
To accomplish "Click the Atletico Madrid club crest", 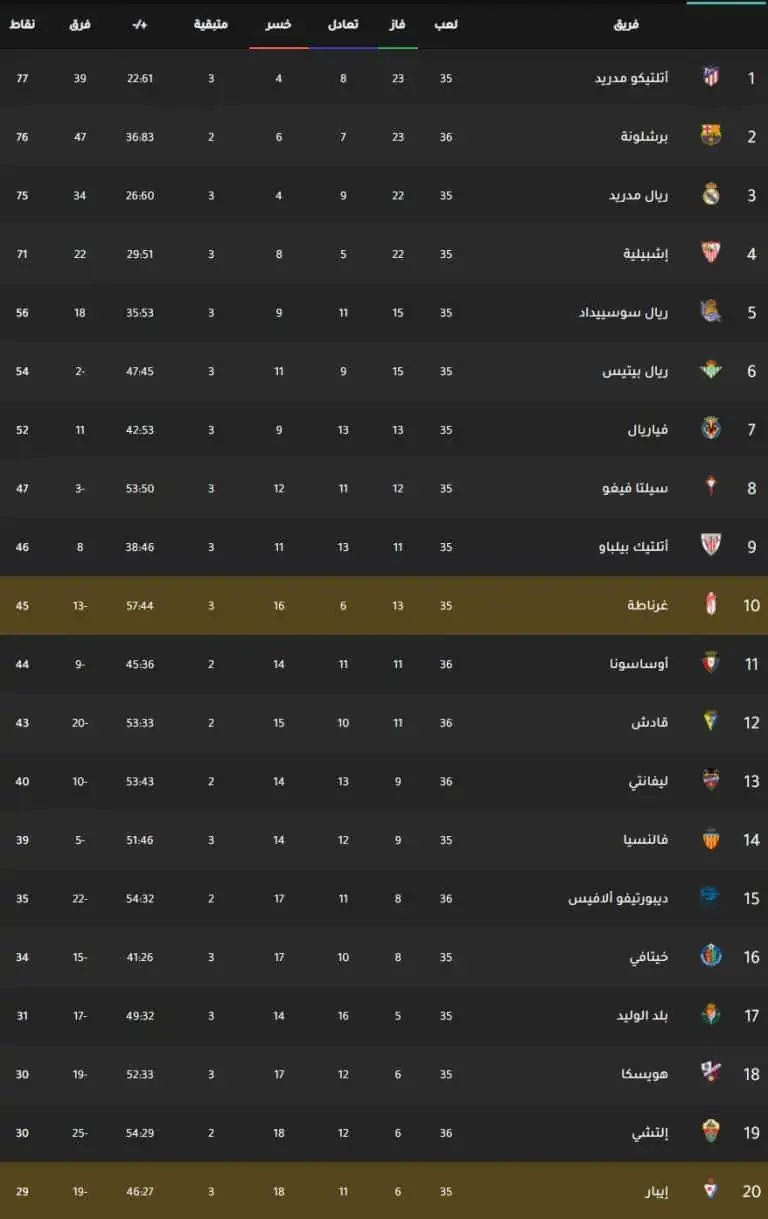I will 711,78.
